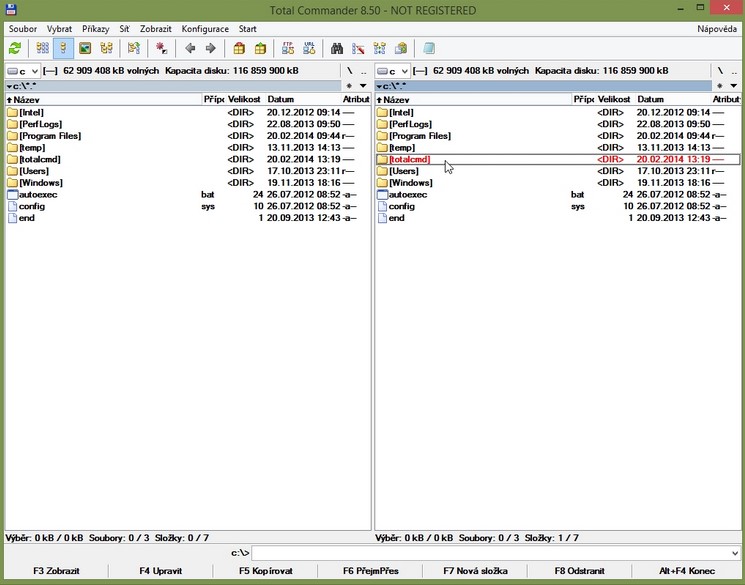Open Vybrat menu
Image resolution: width=745 pixels, height=585 pixels.
coord(59,29)
